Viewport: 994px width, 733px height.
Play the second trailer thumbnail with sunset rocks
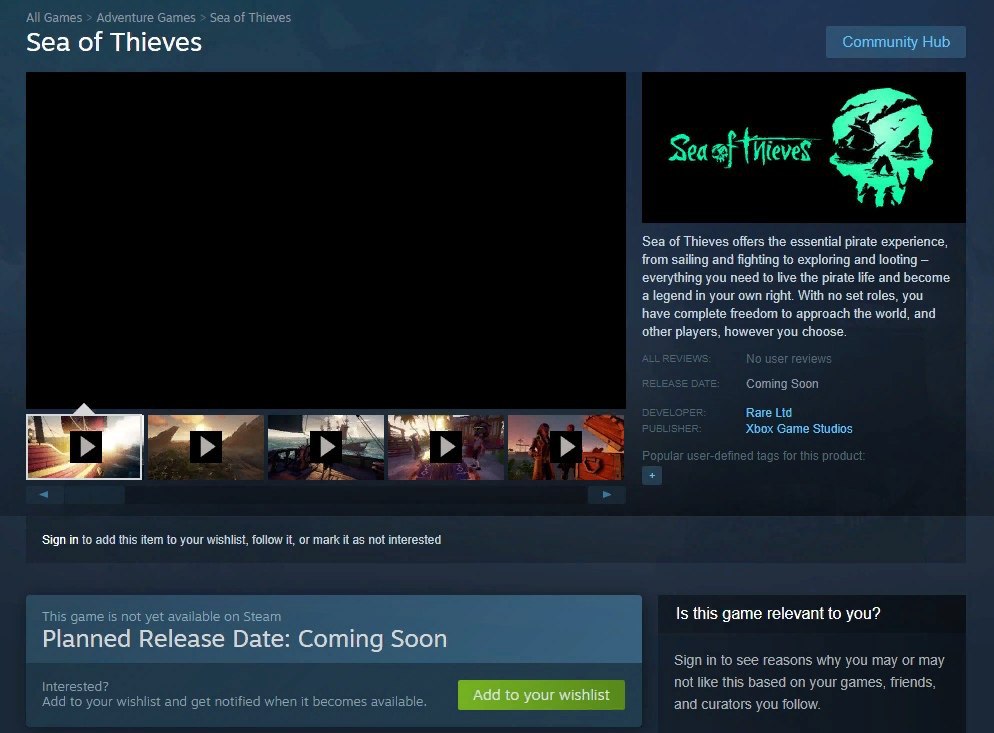click(205, 447)
